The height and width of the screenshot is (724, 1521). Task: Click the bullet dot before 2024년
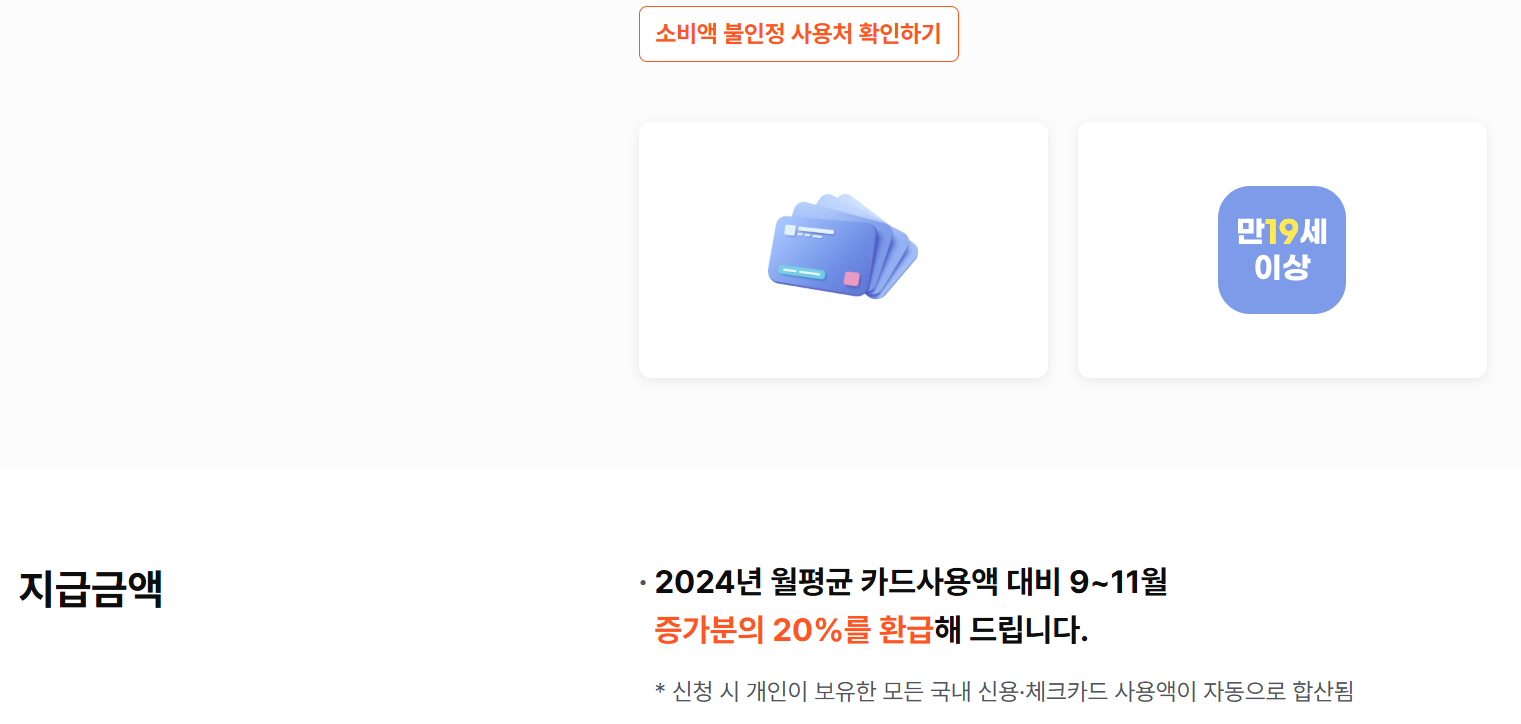tap(643, 582)
